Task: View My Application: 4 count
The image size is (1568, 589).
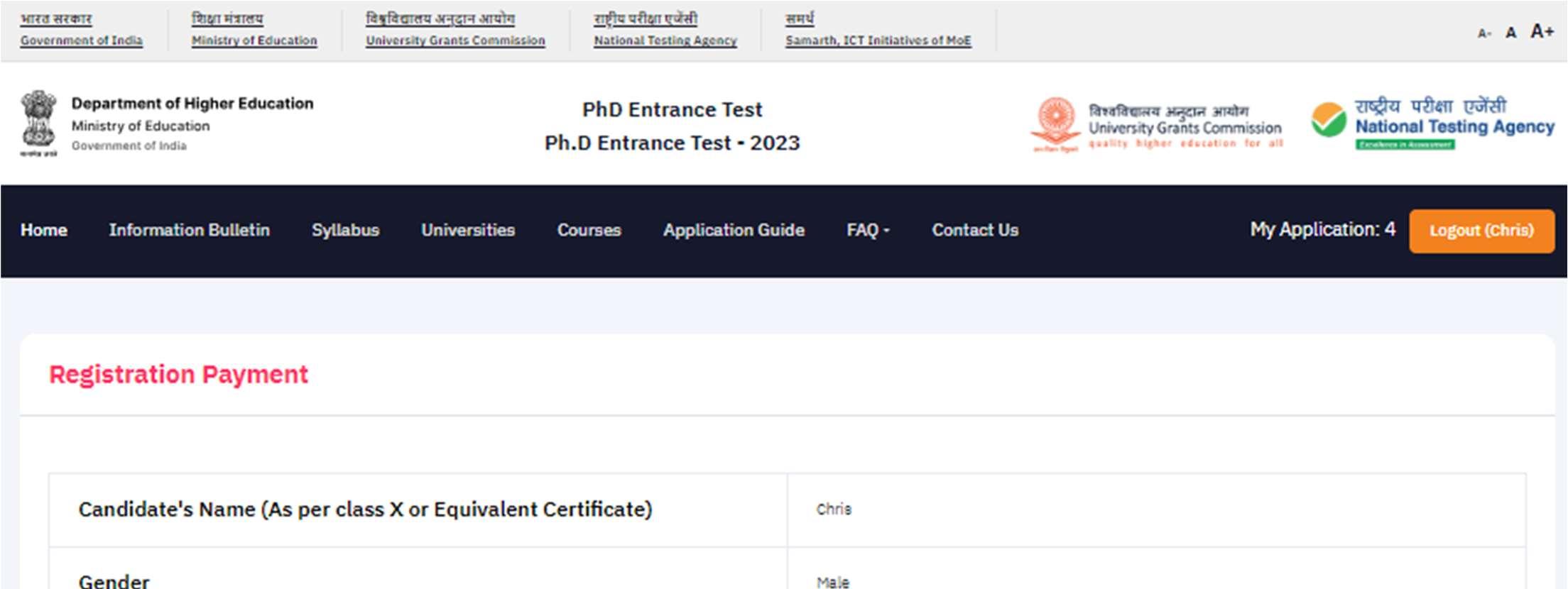Action: click(x=1322, y=229)
